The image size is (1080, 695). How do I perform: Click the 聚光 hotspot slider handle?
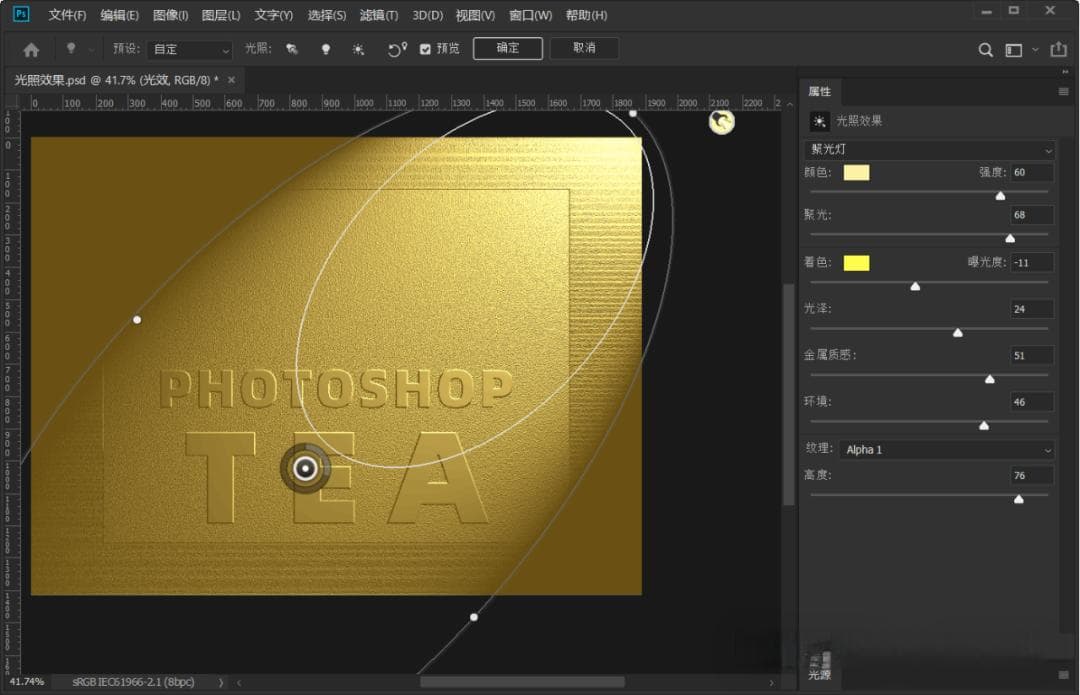pyautogui.click(x=1010, y=238)
